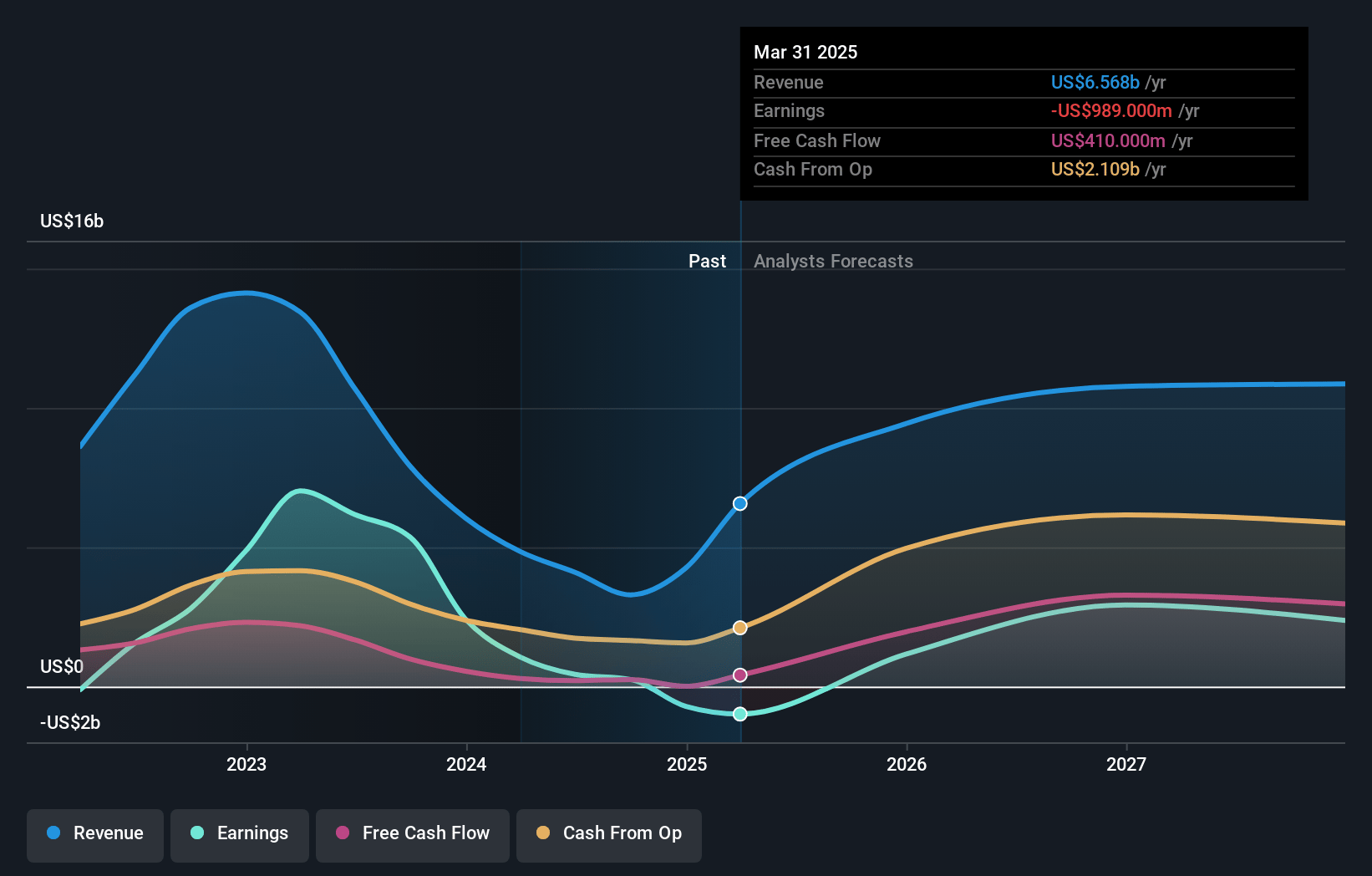Toggle the Earnings legend button

point(240,835)
